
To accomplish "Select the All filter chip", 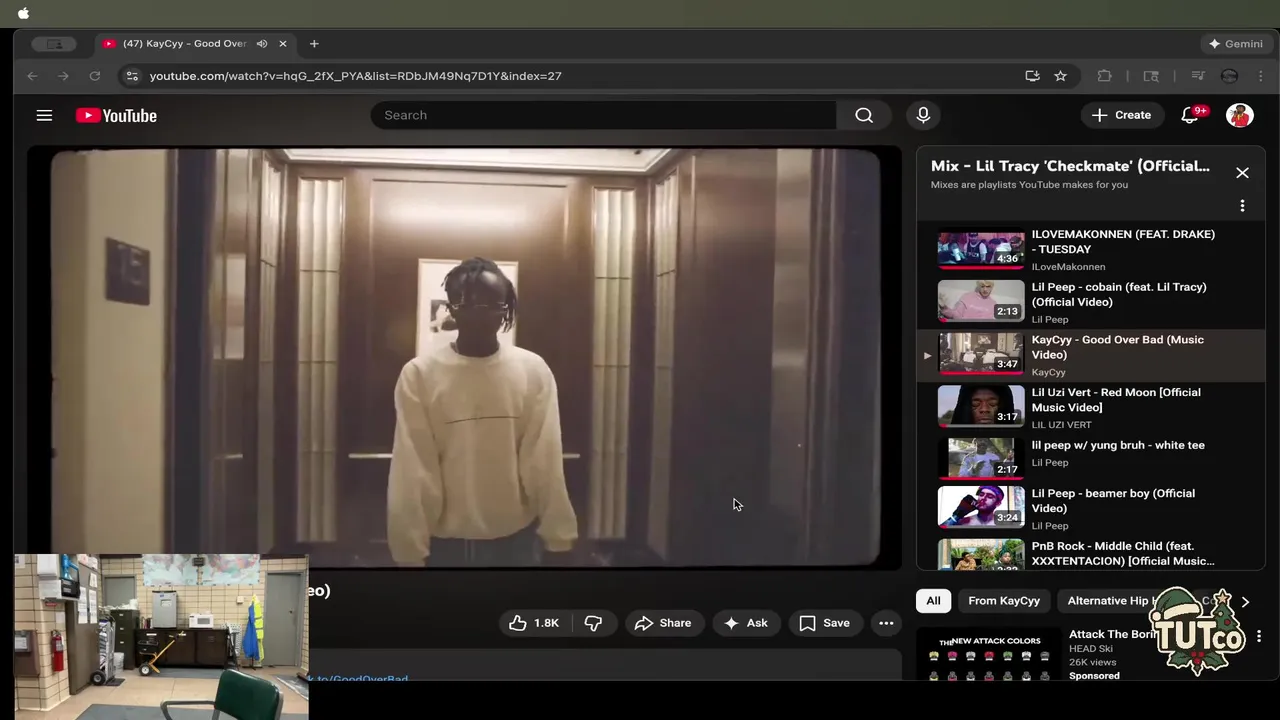I will click(933, 601).
